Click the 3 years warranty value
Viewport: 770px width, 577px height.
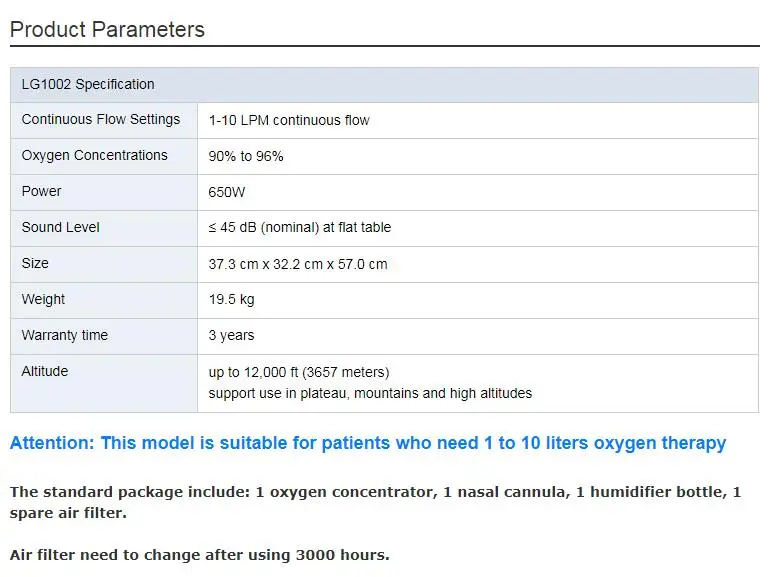(232, 336)
